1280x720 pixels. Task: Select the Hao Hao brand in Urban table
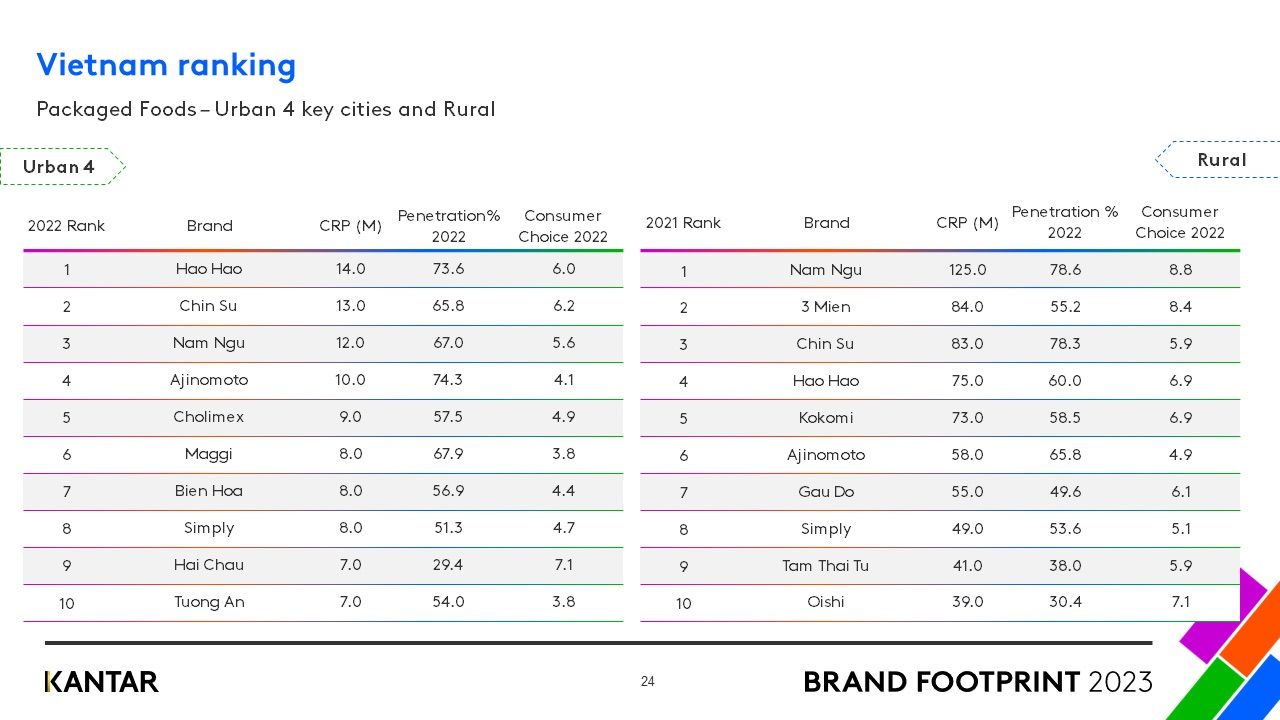pos(209,269)
